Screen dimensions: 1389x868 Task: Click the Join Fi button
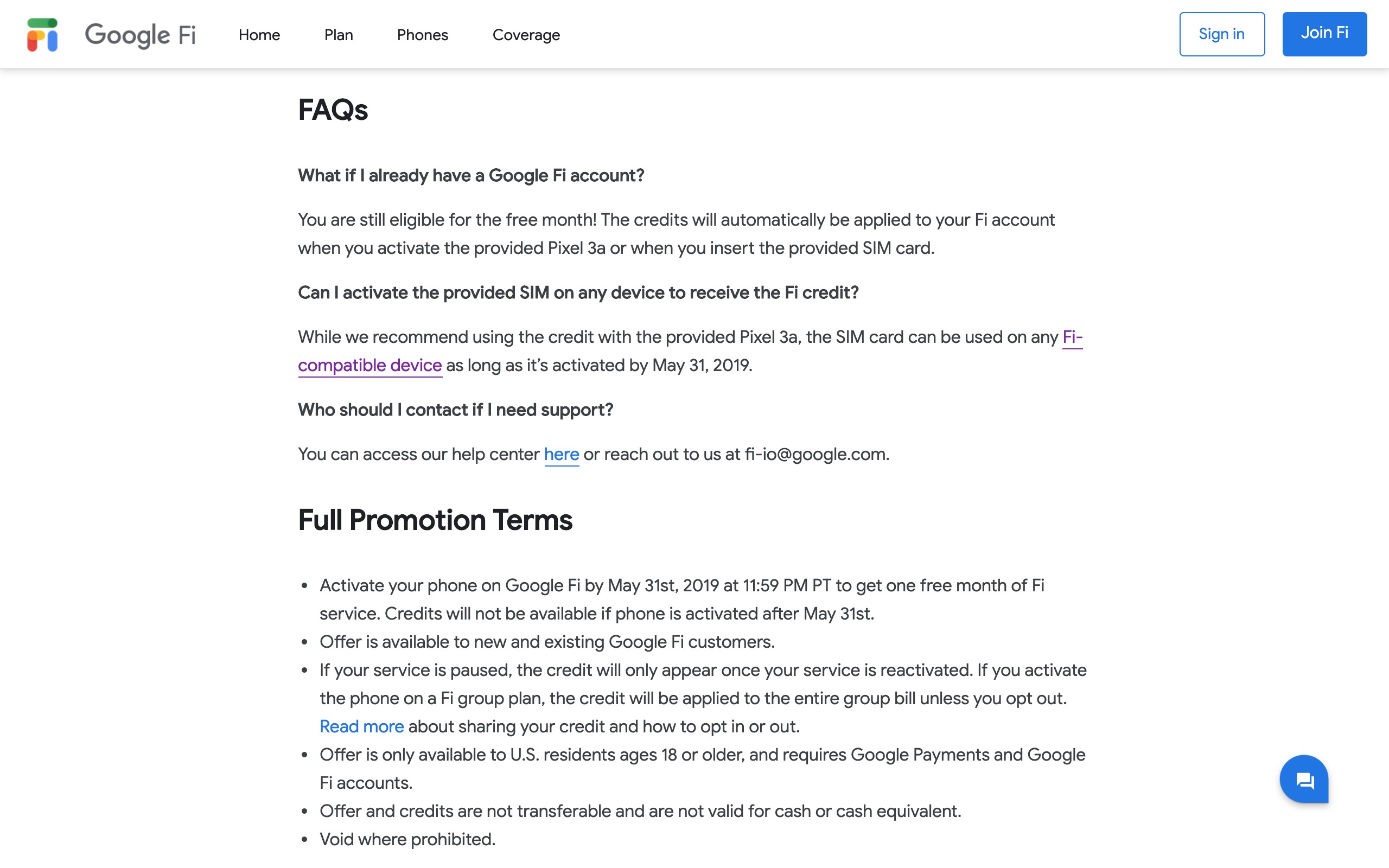pyautogui.click(x=1324, y=34)
